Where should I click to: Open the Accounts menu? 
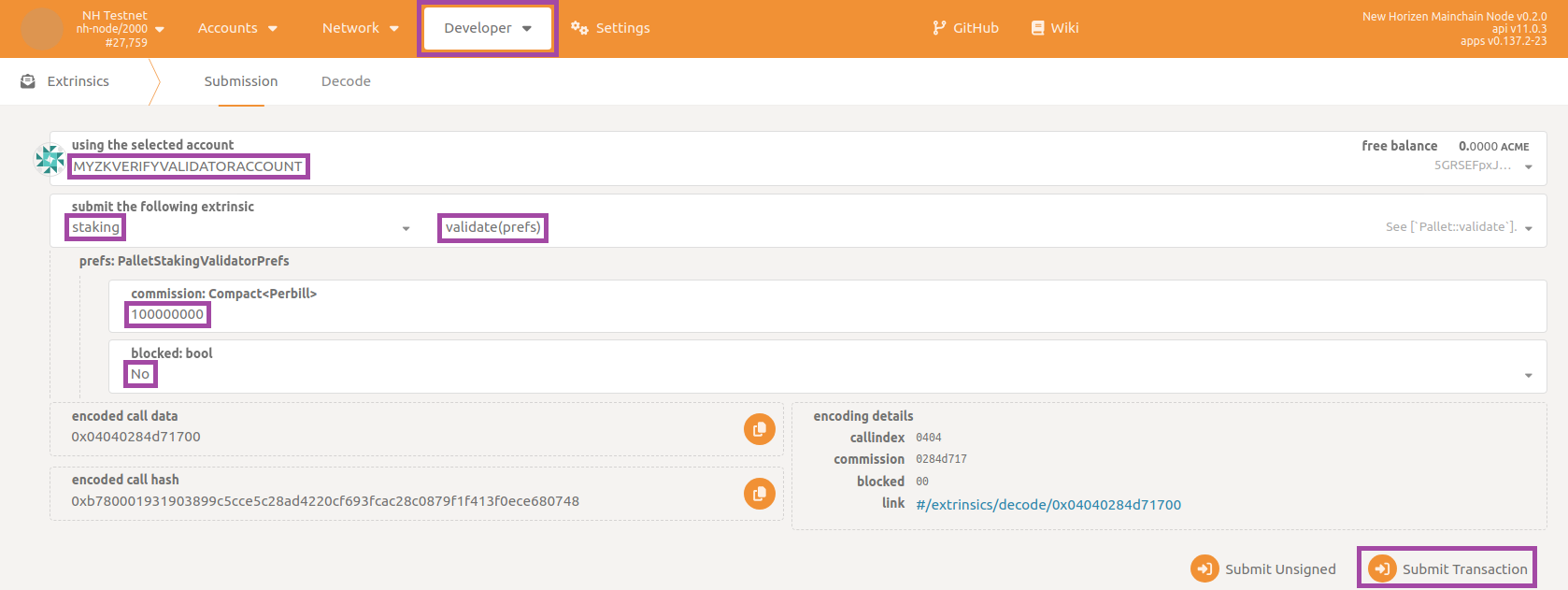pos(237,28)
